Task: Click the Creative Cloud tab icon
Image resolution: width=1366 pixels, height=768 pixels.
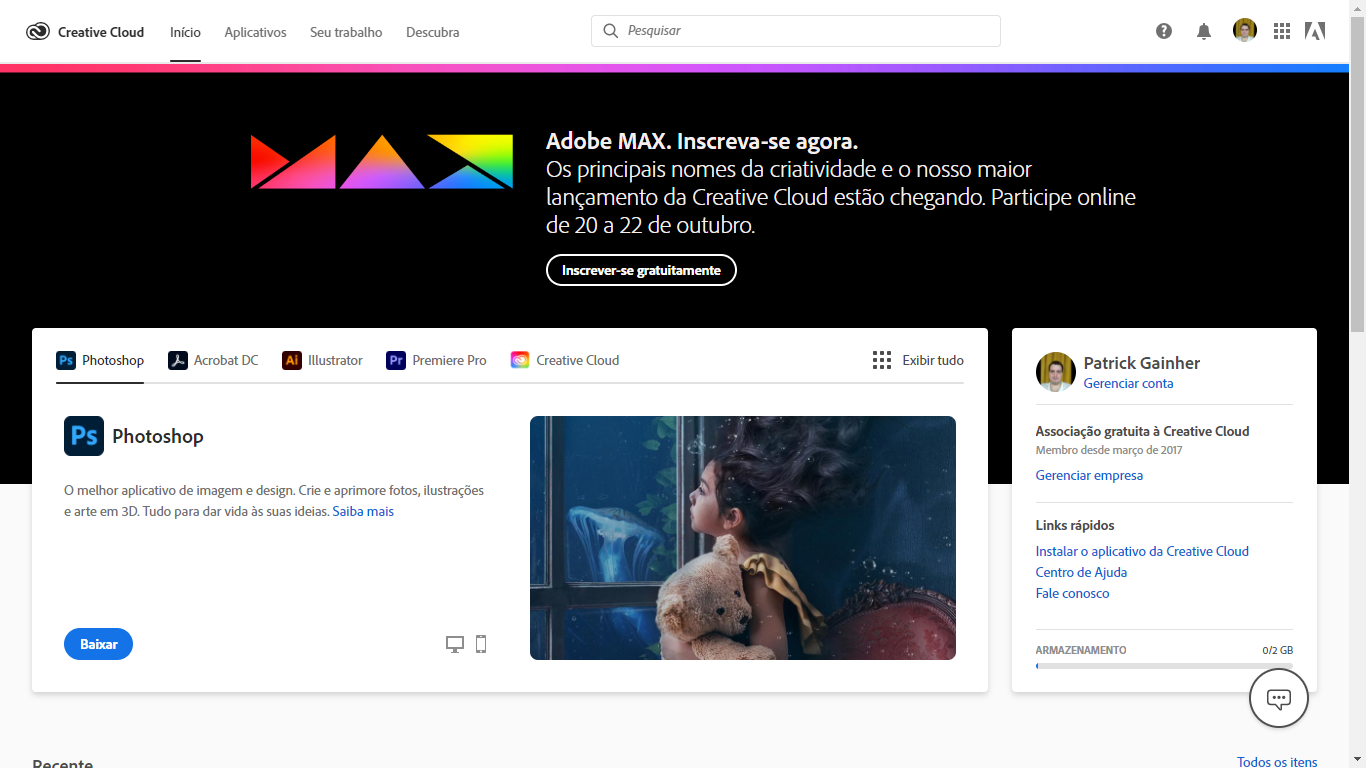Action: pyautogui.click(x=520, y=360)
